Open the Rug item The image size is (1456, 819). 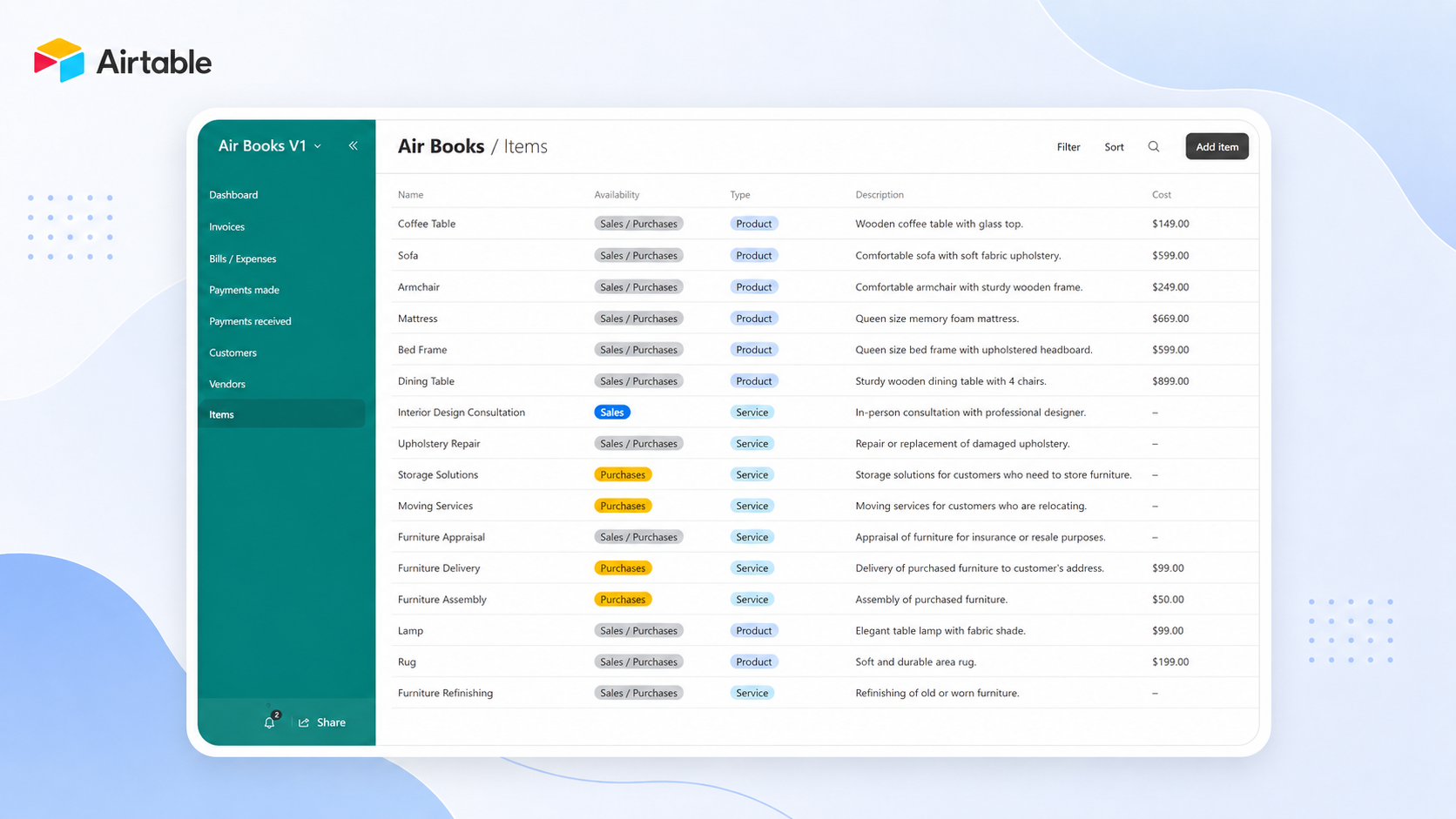pos(407,662)
